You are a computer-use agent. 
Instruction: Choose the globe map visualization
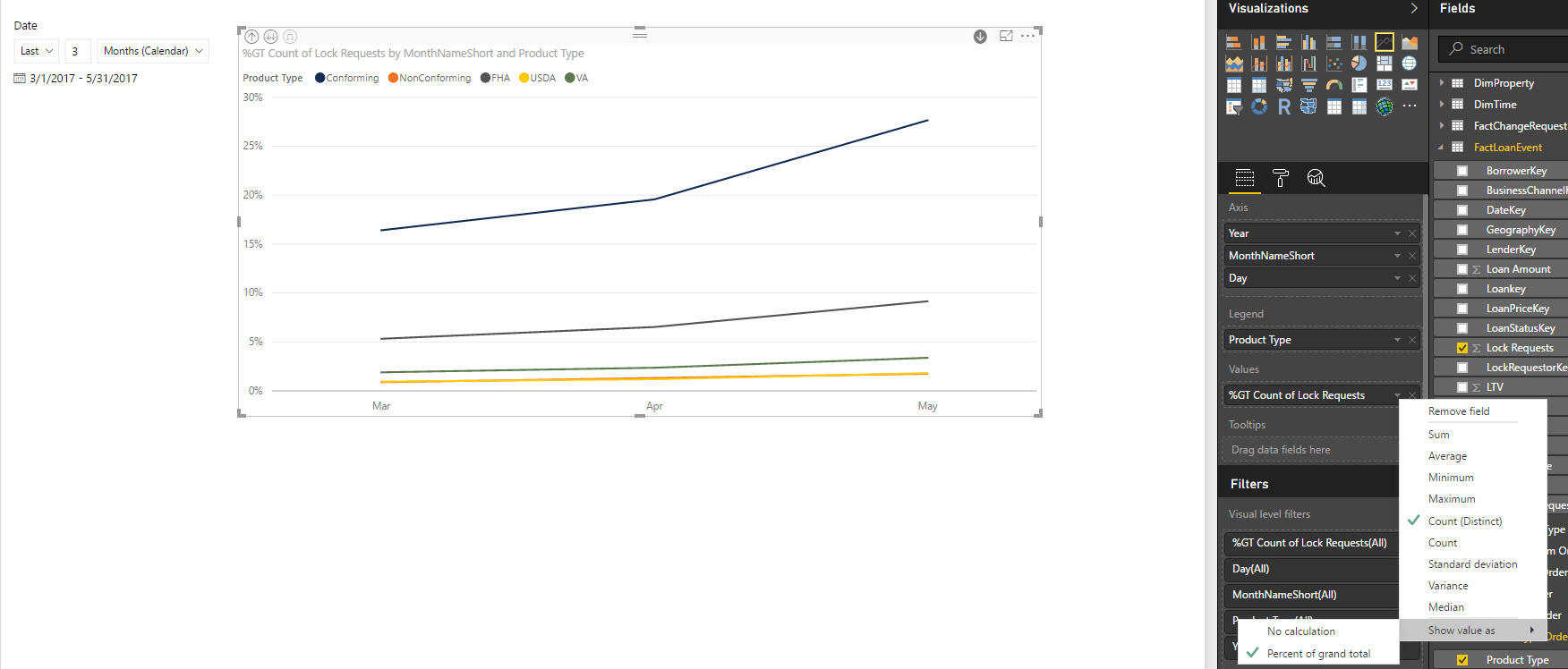[x=1410, y=64]
